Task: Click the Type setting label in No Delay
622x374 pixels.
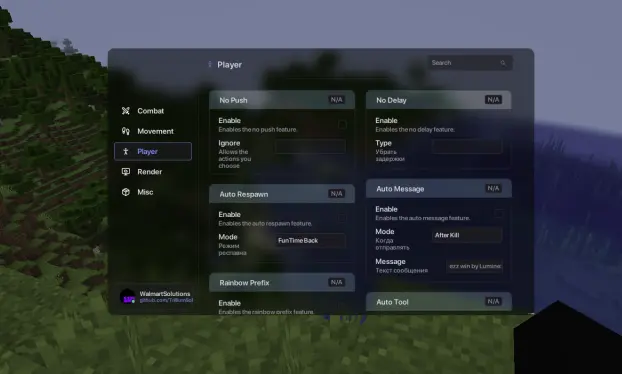Action: (383, 143)
